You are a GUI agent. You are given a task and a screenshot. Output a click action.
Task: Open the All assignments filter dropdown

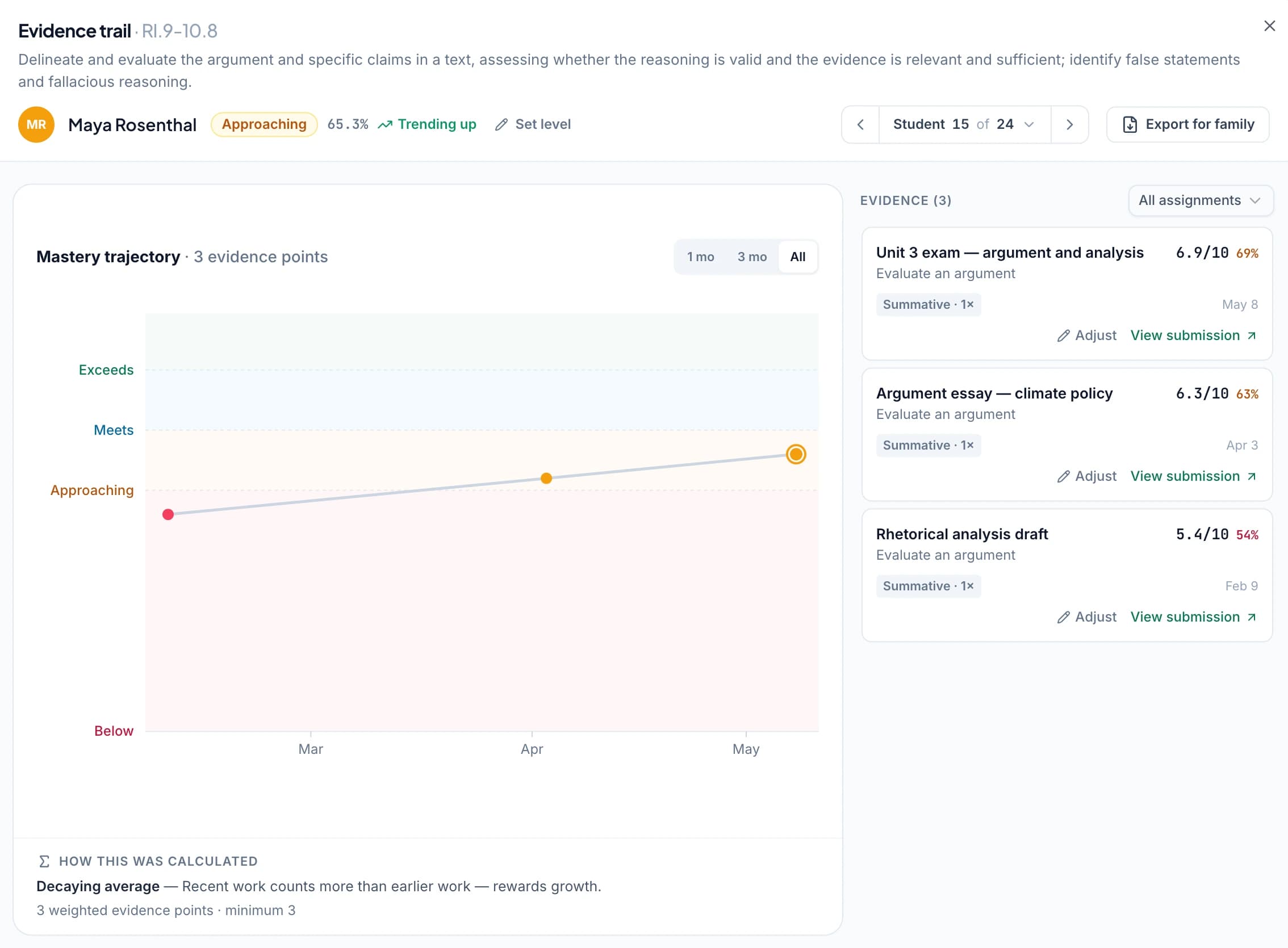[1200, 200]
